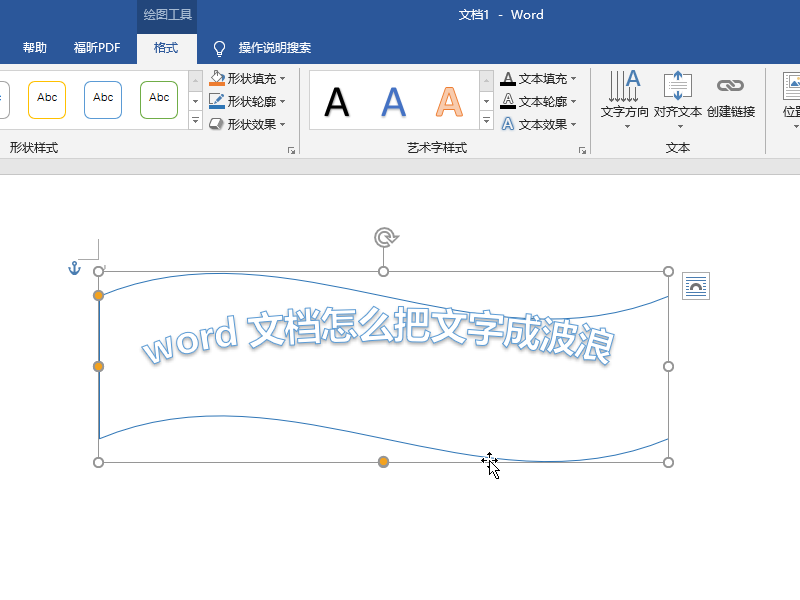Open the 形状样式 dialog launcher

click(291, 150)
